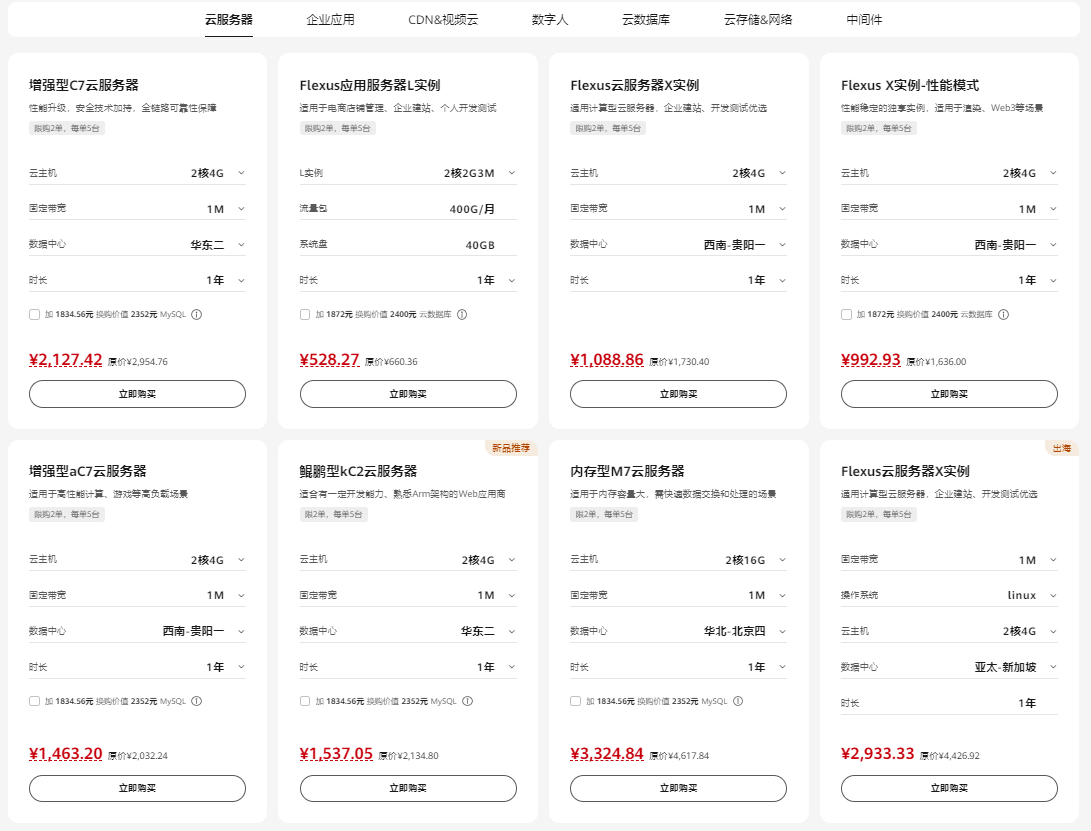Open 固定带宽 dropdown for 增强型C7云服务器
The height and width of the screenshot is (831, 1091).
(137, 209)
